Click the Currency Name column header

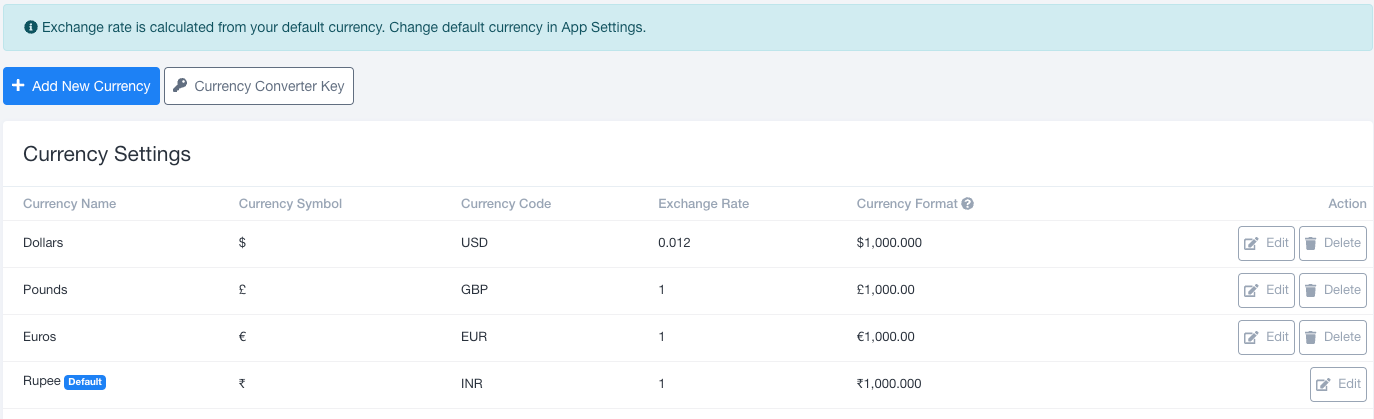[69, 204]
